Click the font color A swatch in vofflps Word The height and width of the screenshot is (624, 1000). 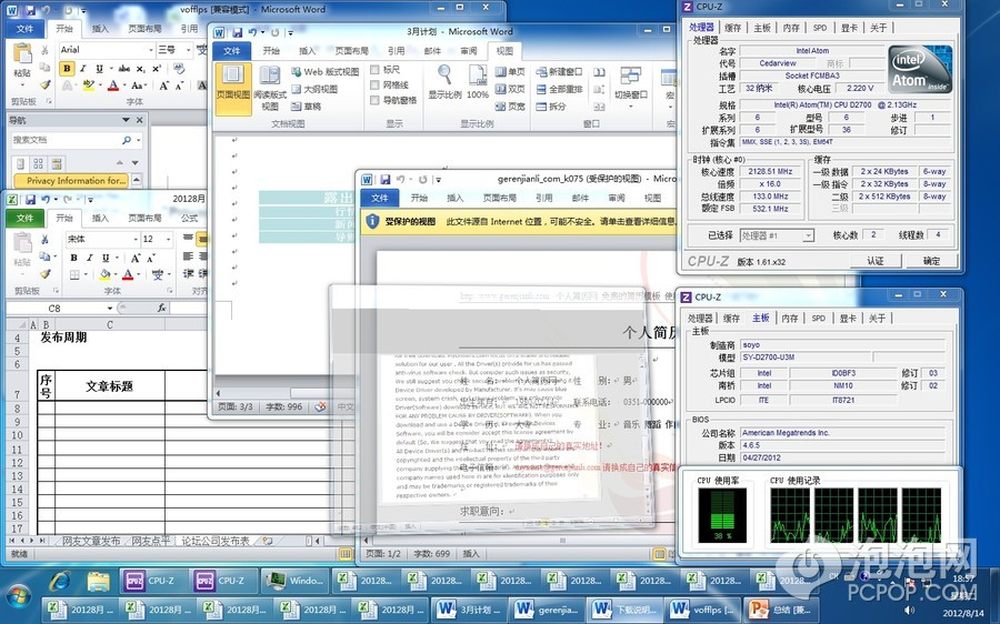(x=114, y=85)
